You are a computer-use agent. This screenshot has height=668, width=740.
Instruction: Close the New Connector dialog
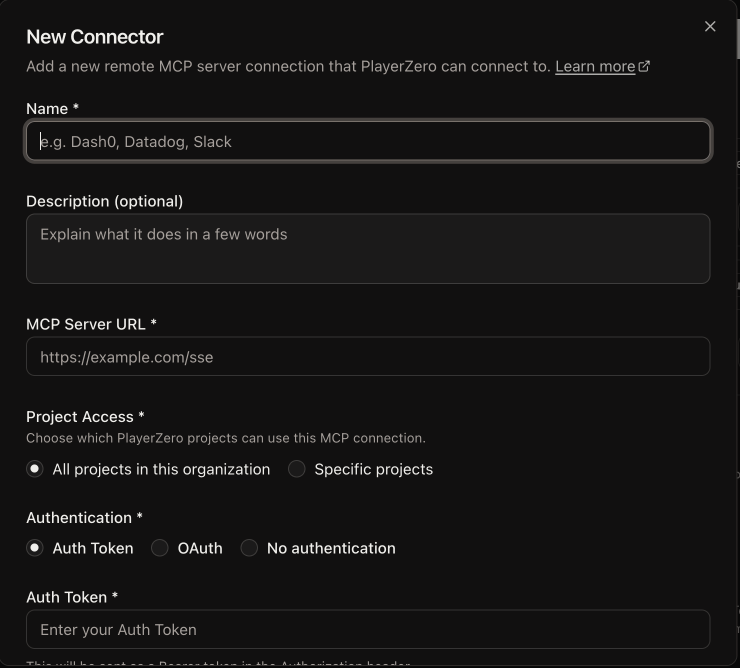coord(710,26)
